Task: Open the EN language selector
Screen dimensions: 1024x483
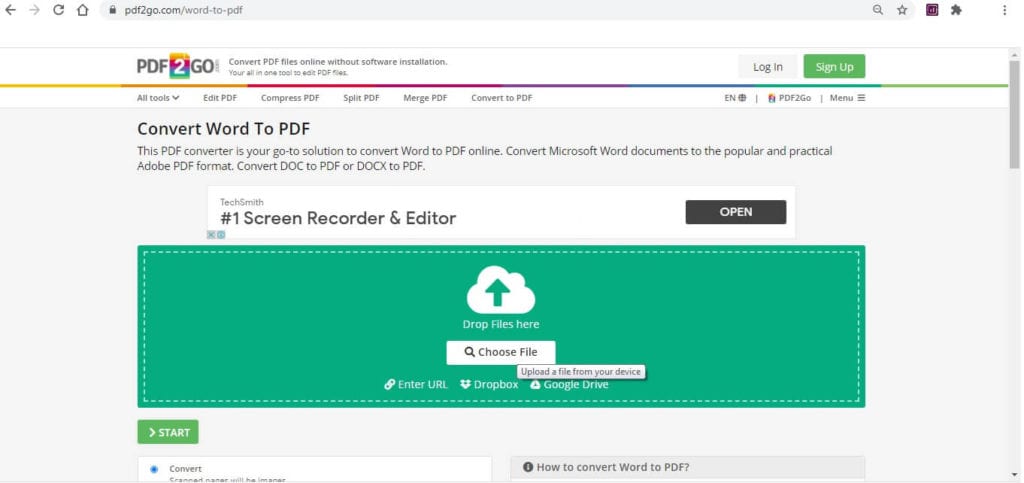Action: coord(735,98)
